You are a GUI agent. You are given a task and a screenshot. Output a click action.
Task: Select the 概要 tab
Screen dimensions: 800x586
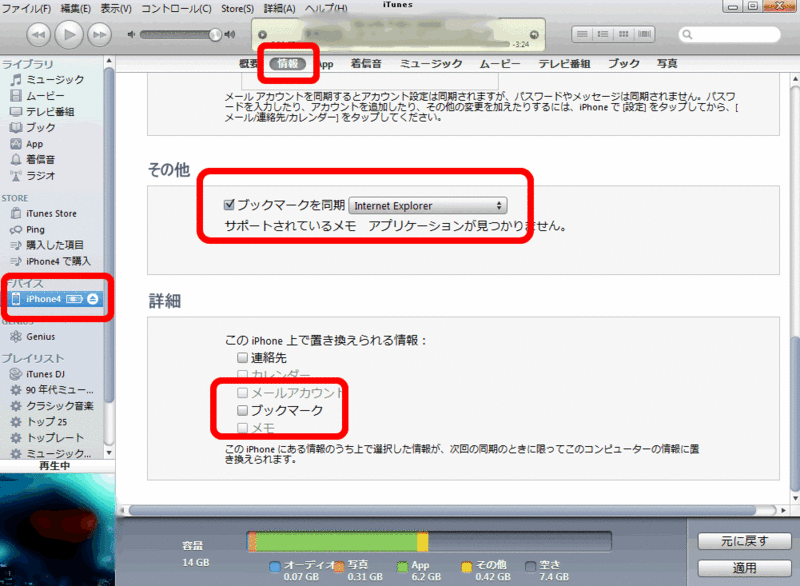tap(249, 64)
